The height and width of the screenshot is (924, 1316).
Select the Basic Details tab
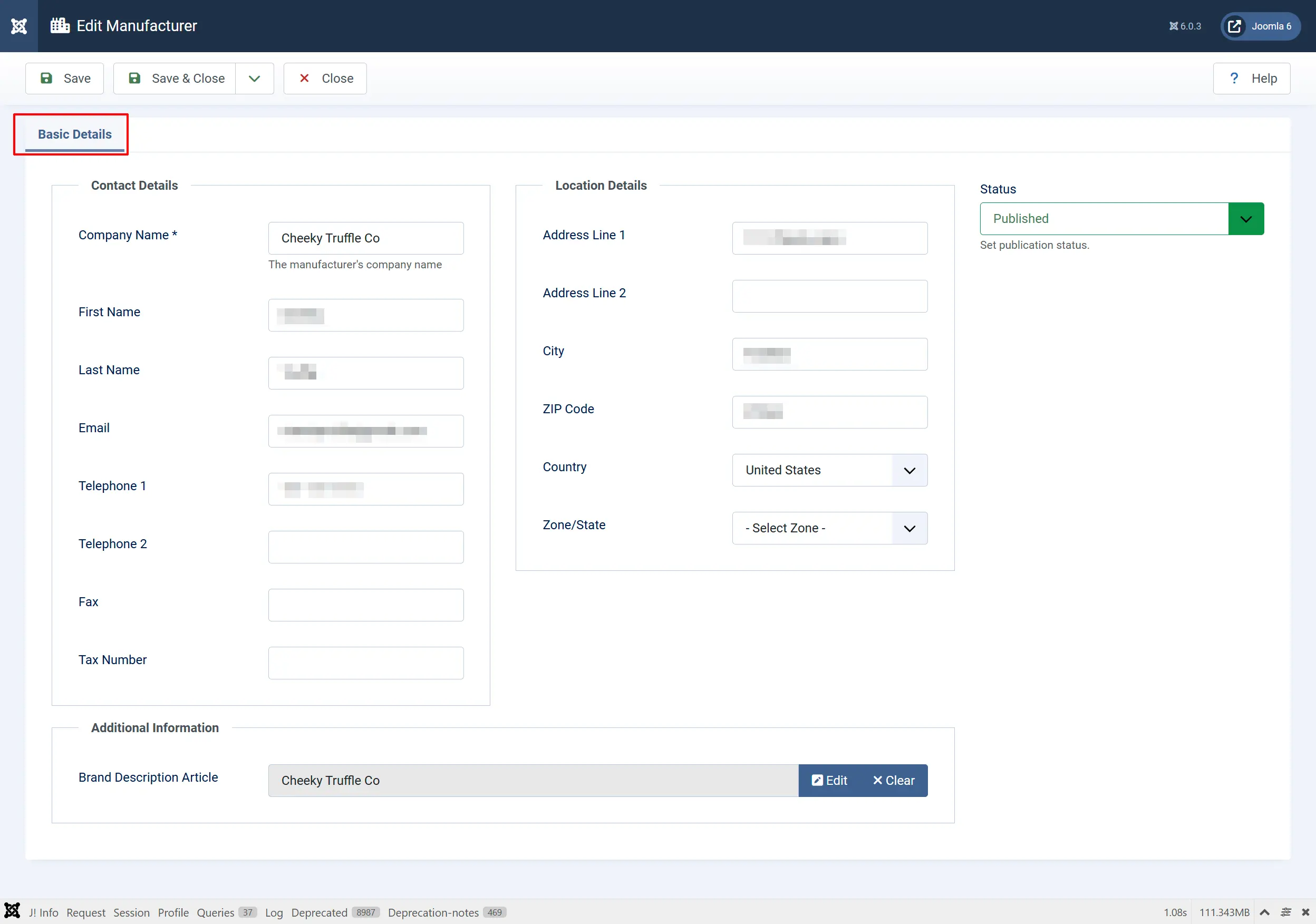(74, 134)
